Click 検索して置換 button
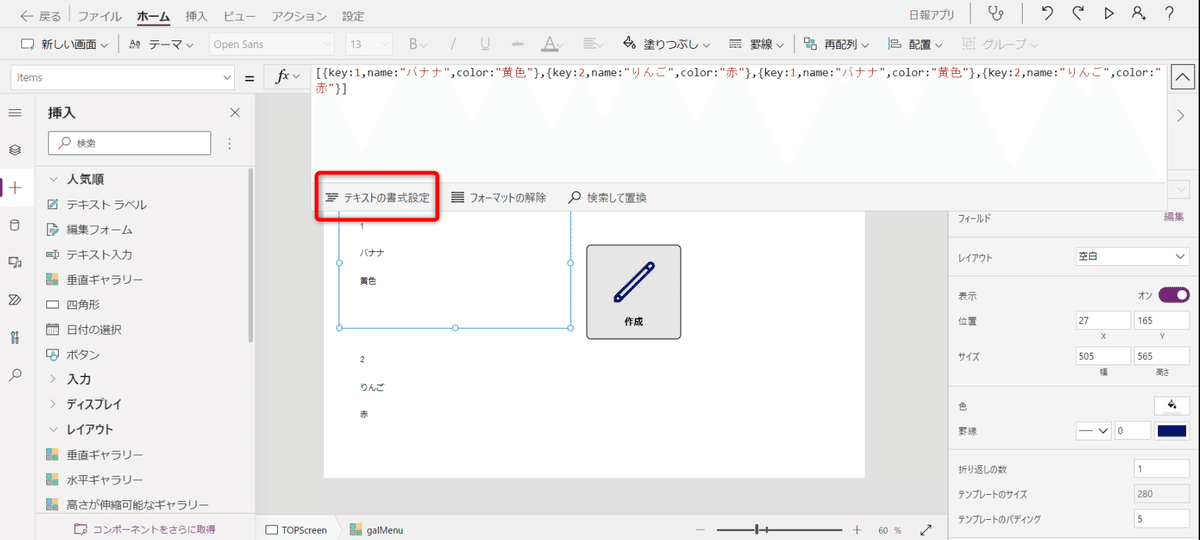The height and width of the screenshot is (540, 1200). click(x=607, y=198)
